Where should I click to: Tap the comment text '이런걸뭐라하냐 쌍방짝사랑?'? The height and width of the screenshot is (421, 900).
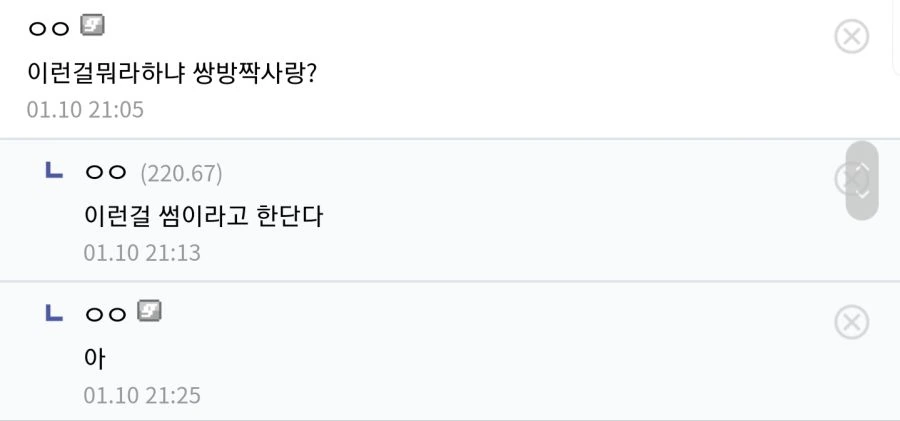172,73
